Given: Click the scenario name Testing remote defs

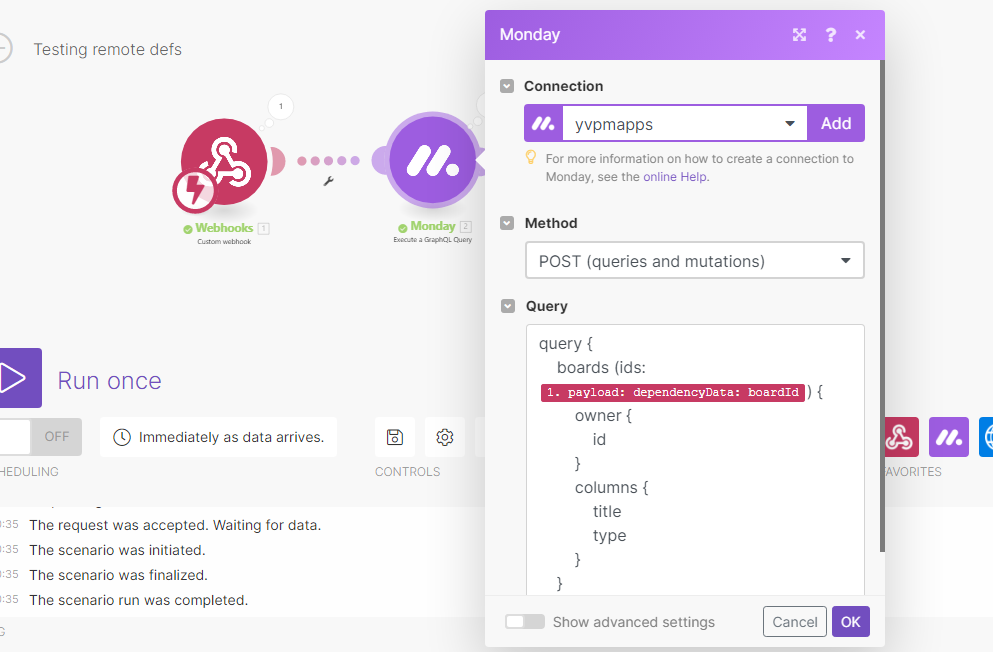Looking at the screenshot, I should (x=108, y=49).
